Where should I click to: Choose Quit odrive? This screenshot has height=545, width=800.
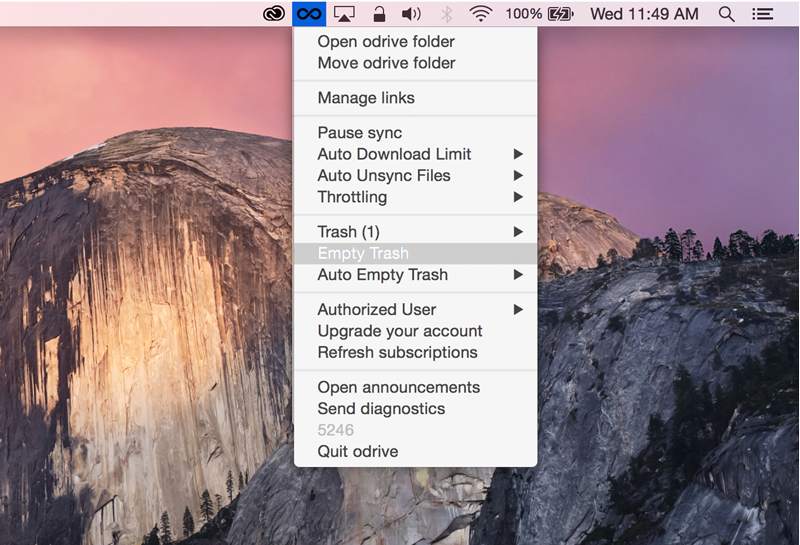415,452
